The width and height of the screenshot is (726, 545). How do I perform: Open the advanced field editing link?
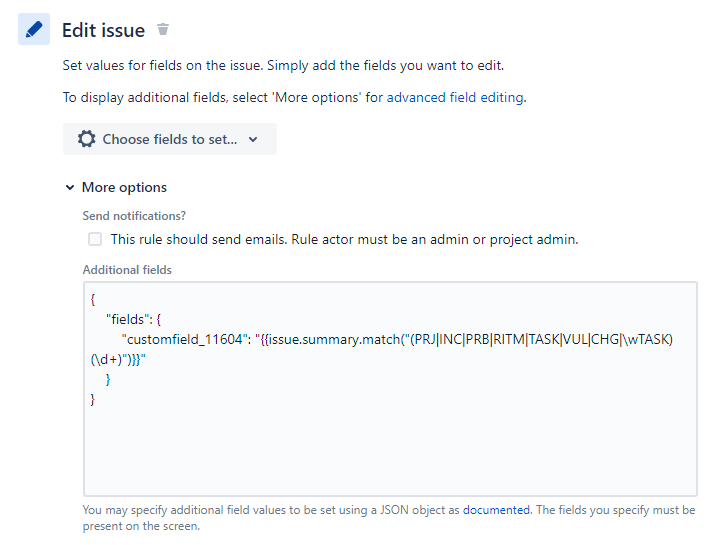pyautogui.click(x=455, y=97)
